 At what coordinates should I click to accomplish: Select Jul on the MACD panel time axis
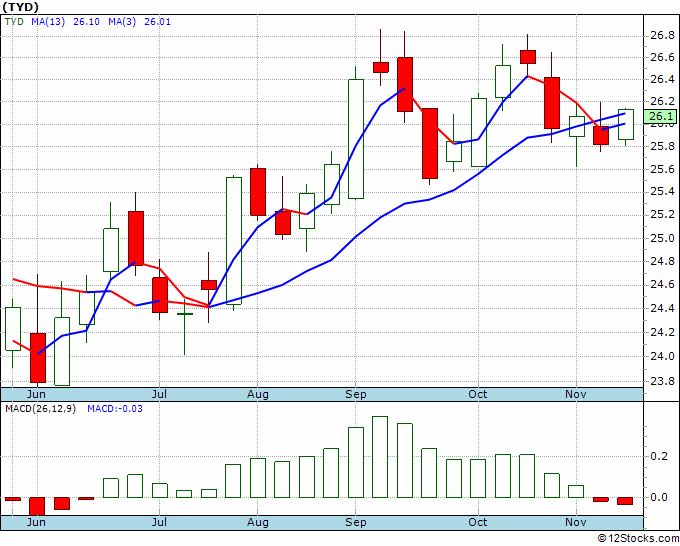[159, 522]
